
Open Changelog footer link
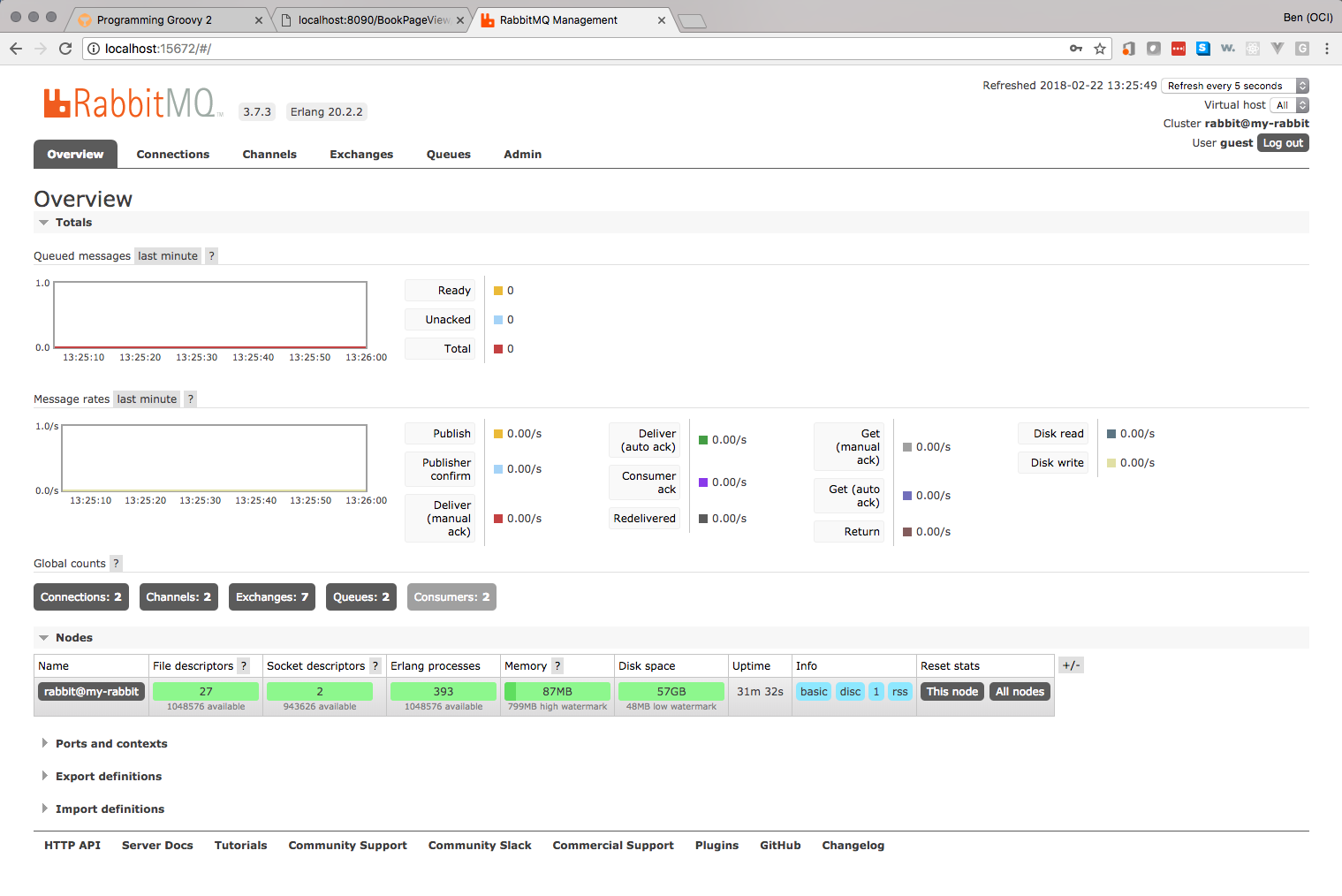853,846
